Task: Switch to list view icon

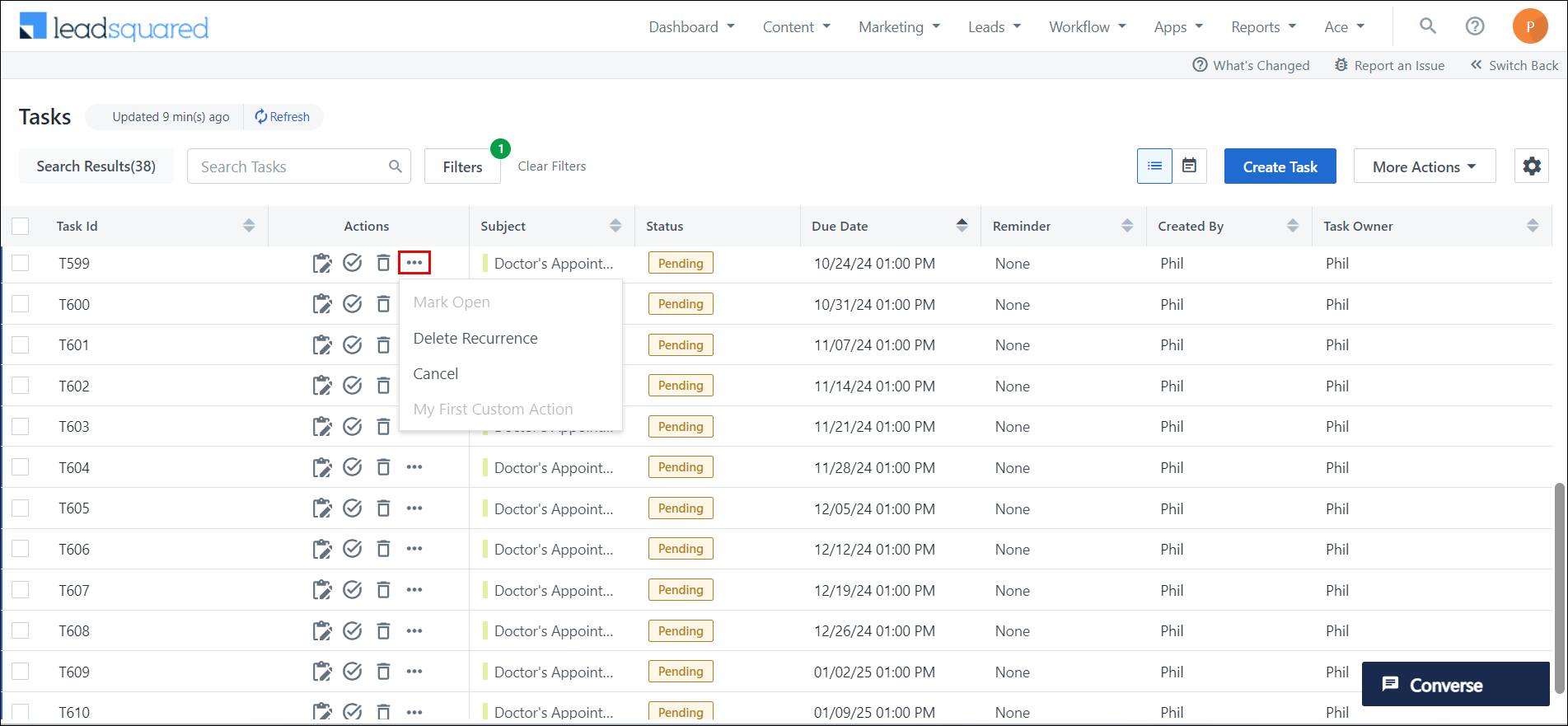Action: pyautogui.click(x=1154, y=166)
